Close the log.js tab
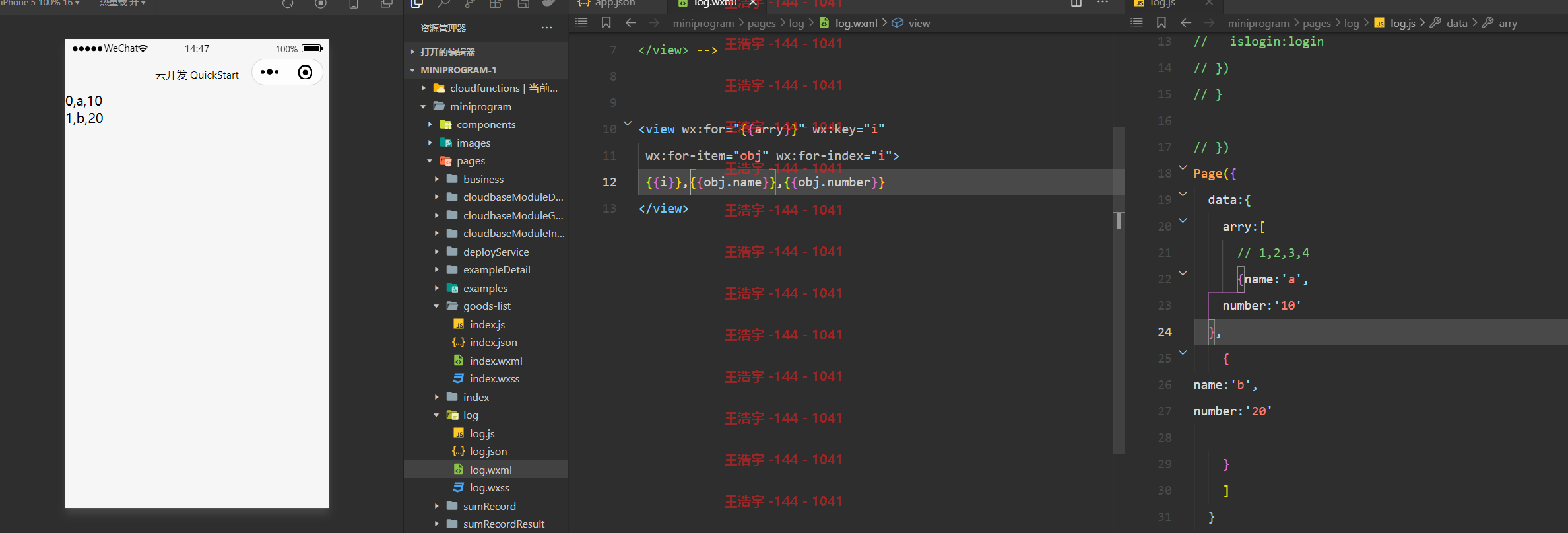 (x=1209, y=3)
